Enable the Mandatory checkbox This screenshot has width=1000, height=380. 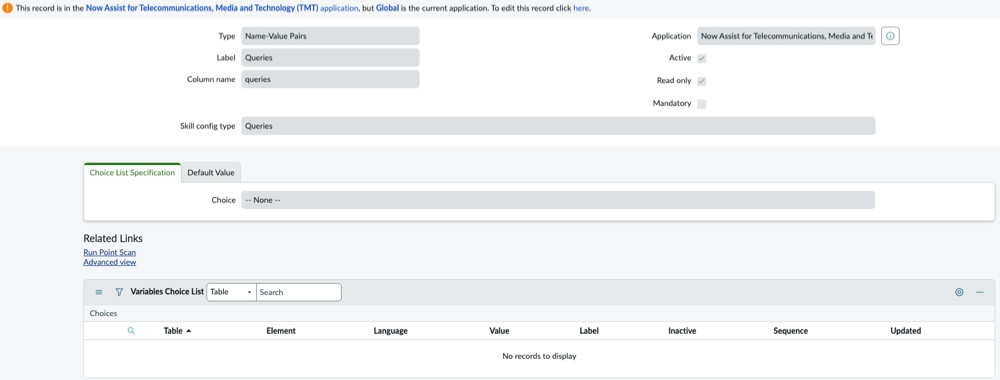click(x=702, y=104)
